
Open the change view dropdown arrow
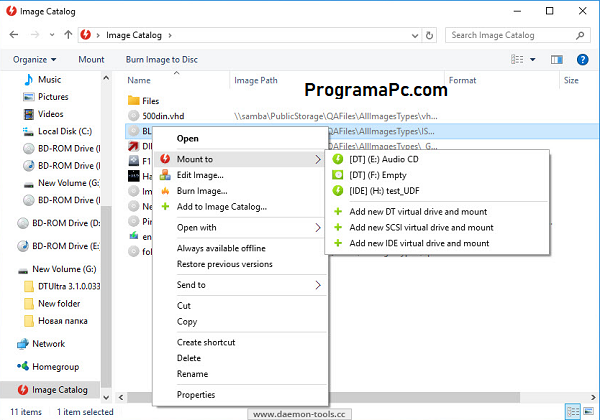click(x=535, y=59)
